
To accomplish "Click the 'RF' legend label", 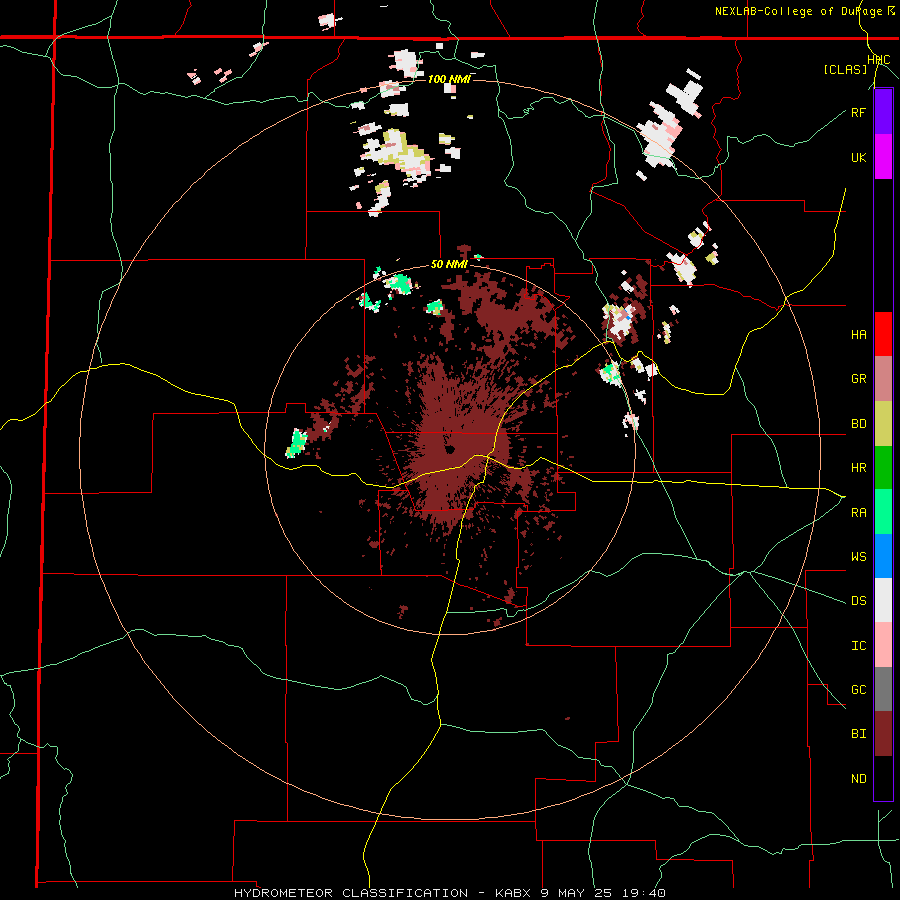I will tap(858, 112).
